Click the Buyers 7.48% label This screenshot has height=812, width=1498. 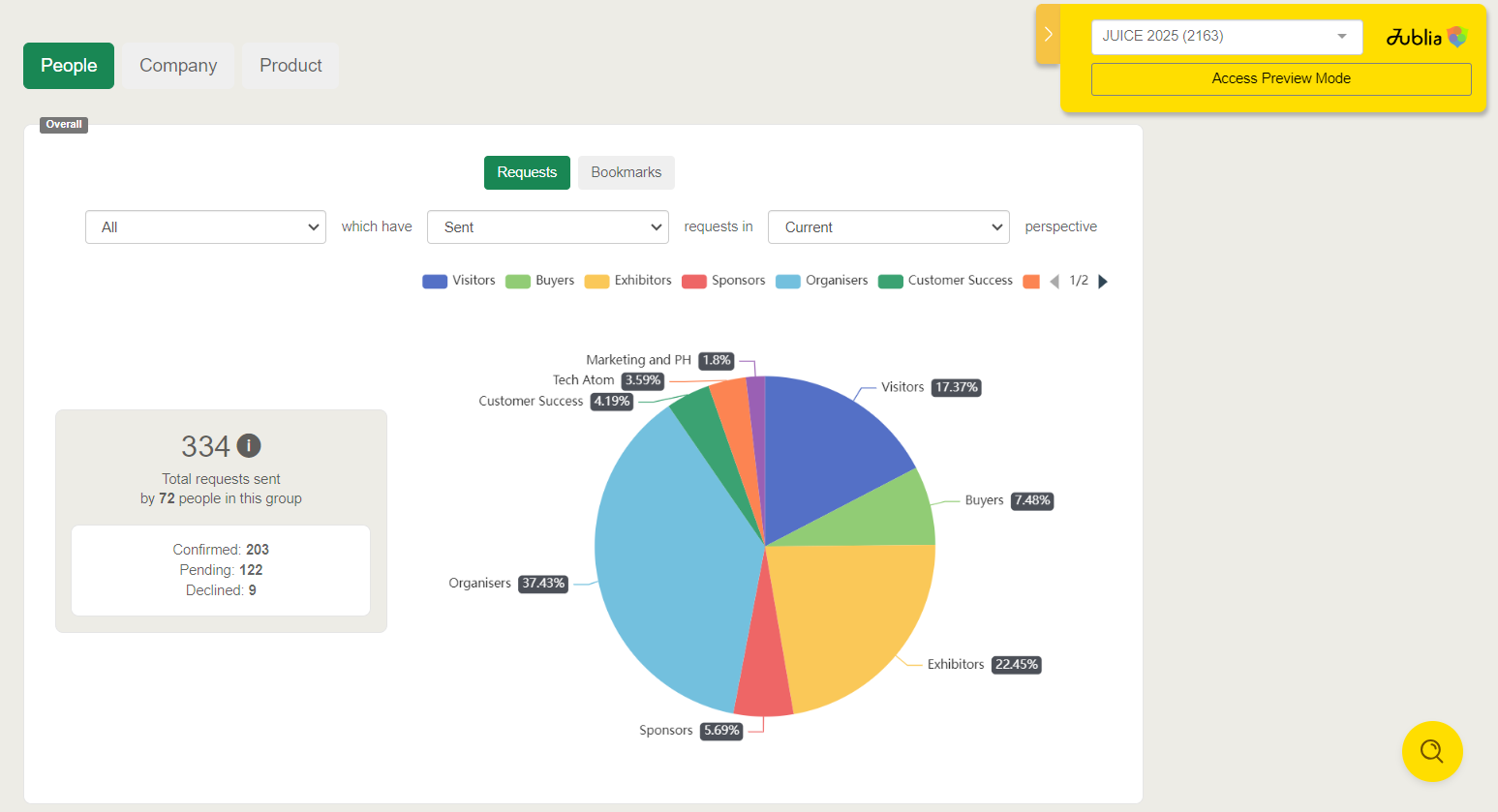click(x=1009, y=500)
